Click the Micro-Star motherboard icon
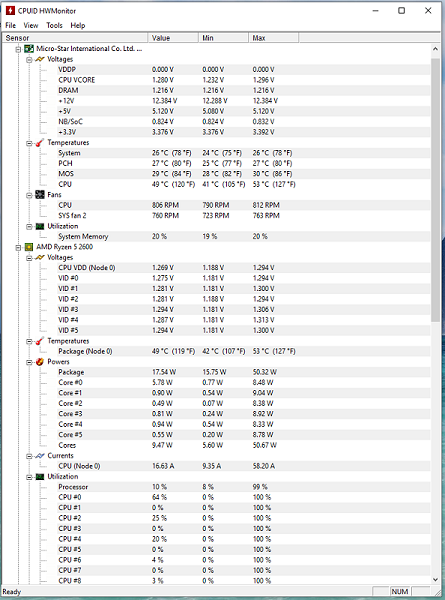 29,49
